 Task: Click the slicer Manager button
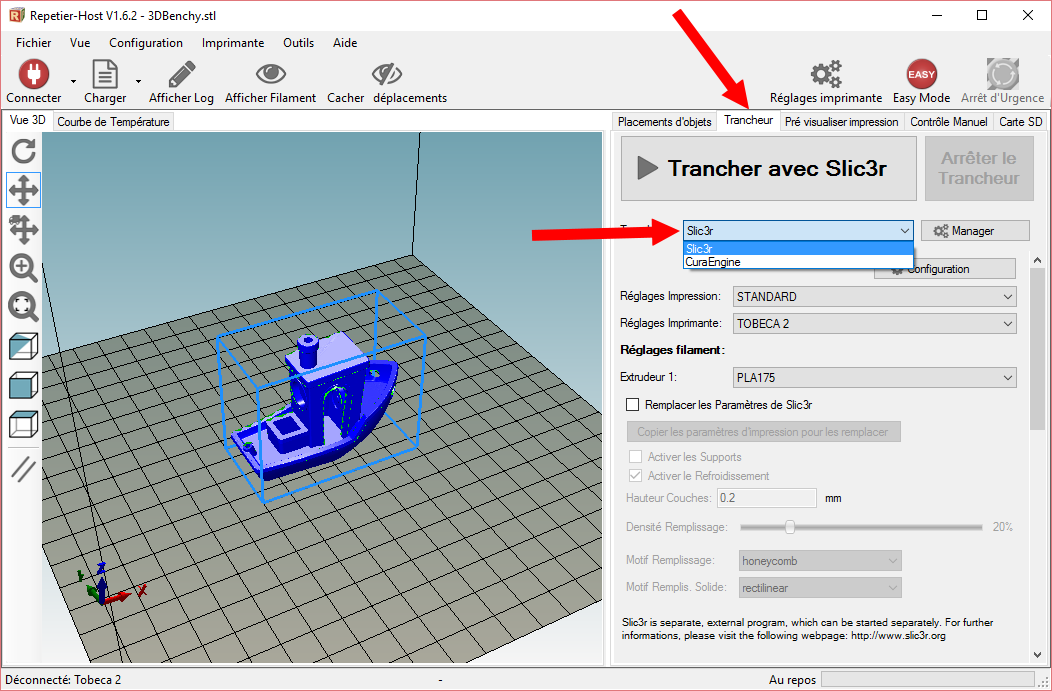(x=974, y=231)
